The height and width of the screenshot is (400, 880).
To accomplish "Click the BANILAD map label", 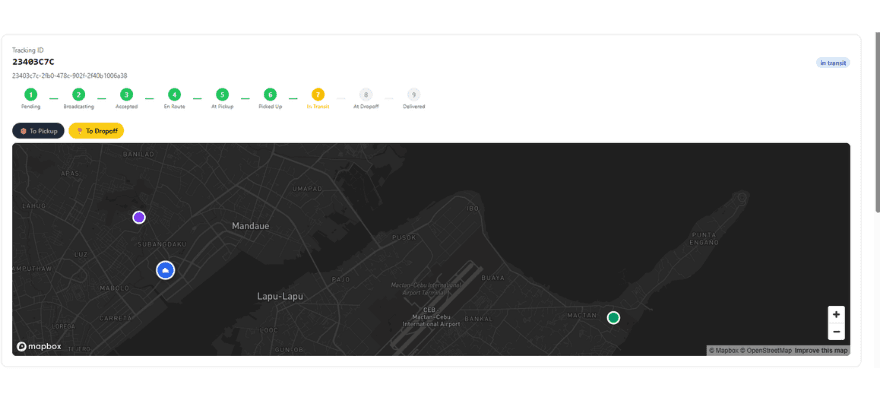I will click(x=138, y=153).
